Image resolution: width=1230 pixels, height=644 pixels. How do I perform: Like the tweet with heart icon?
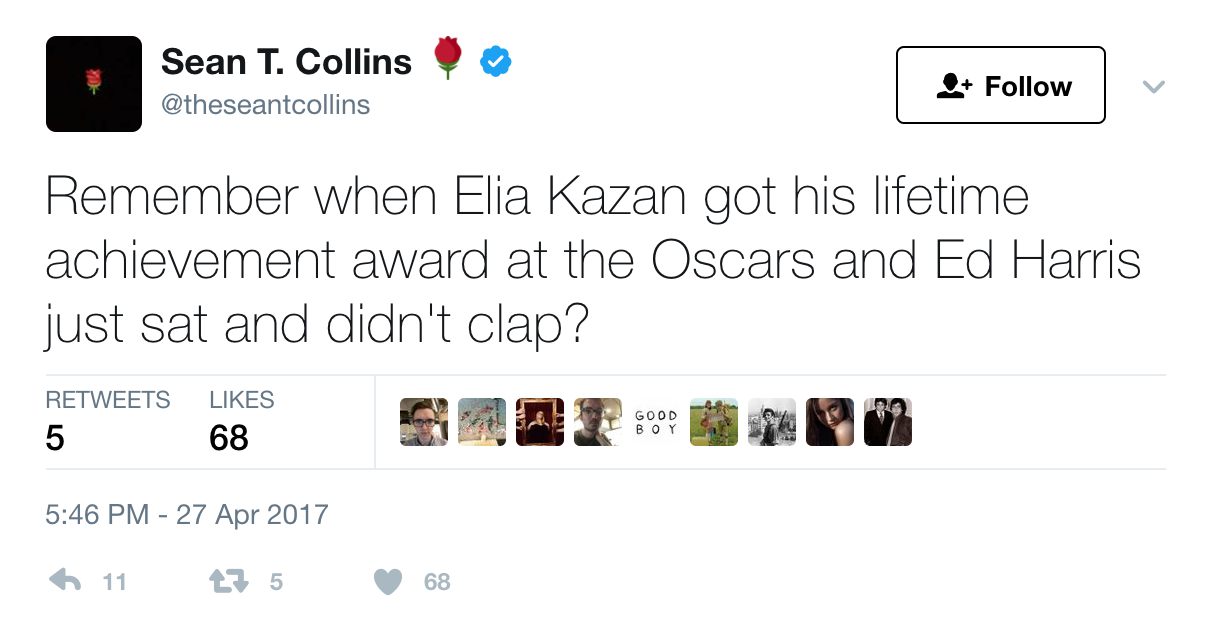[x=388, y=581]
